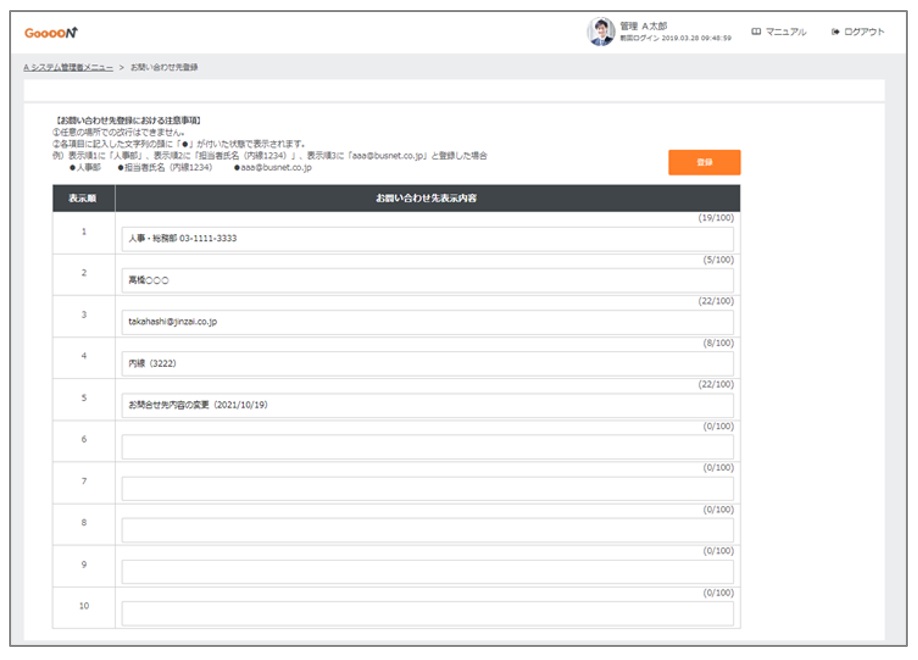The width and height of the screenshot is (918, 660).
Task: Edit row 2 field containing 高橋○○○
Action: 427,281
